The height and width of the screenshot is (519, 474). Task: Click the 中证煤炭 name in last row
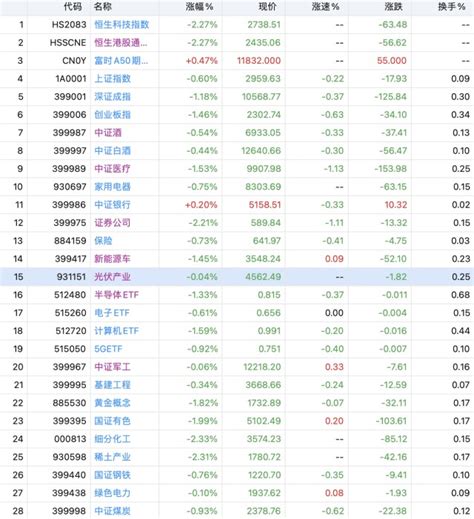[x=112, y=511]
